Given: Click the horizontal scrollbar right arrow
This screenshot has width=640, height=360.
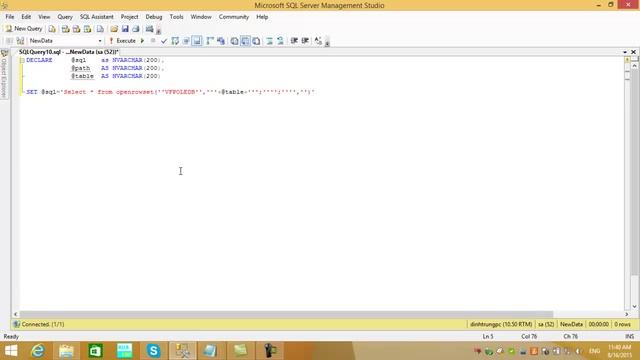Looking at the screenshot, I should [627, 314].
